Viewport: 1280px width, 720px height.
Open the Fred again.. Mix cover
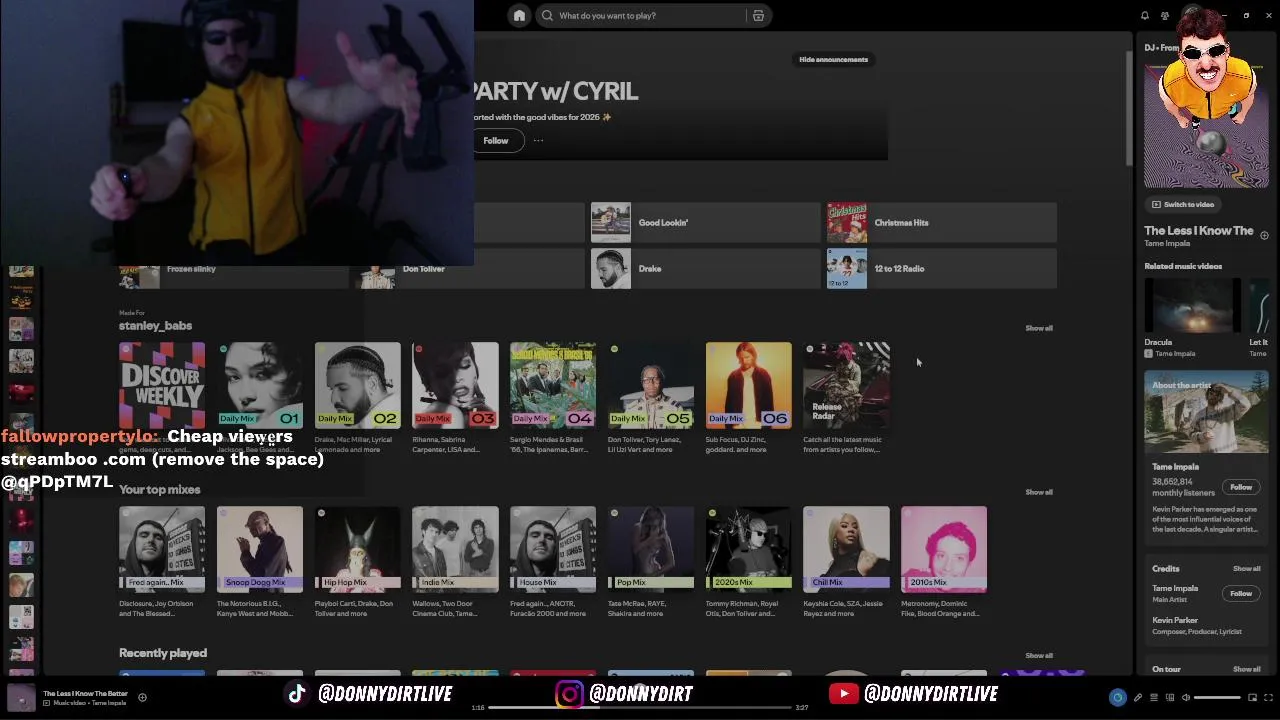point(162,549)
